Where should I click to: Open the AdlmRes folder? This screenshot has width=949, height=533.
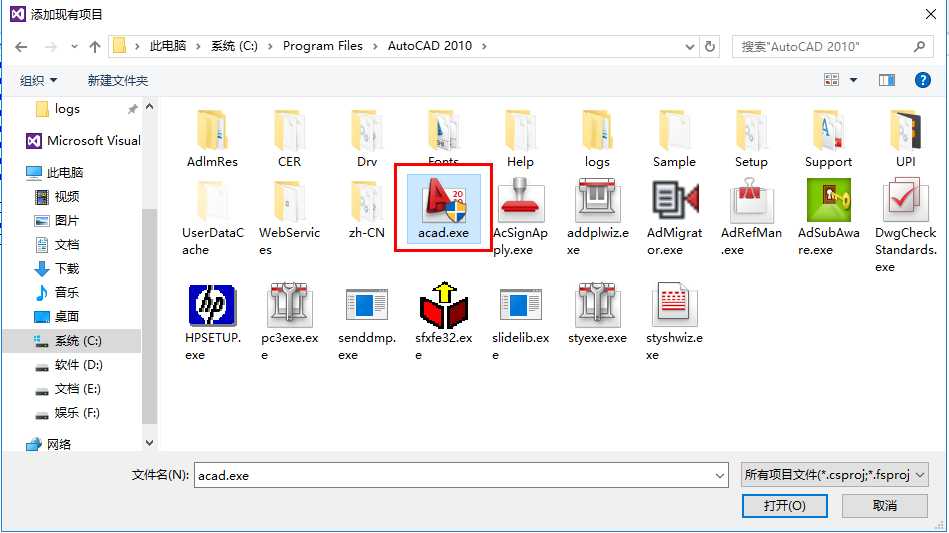pos(212,130)
